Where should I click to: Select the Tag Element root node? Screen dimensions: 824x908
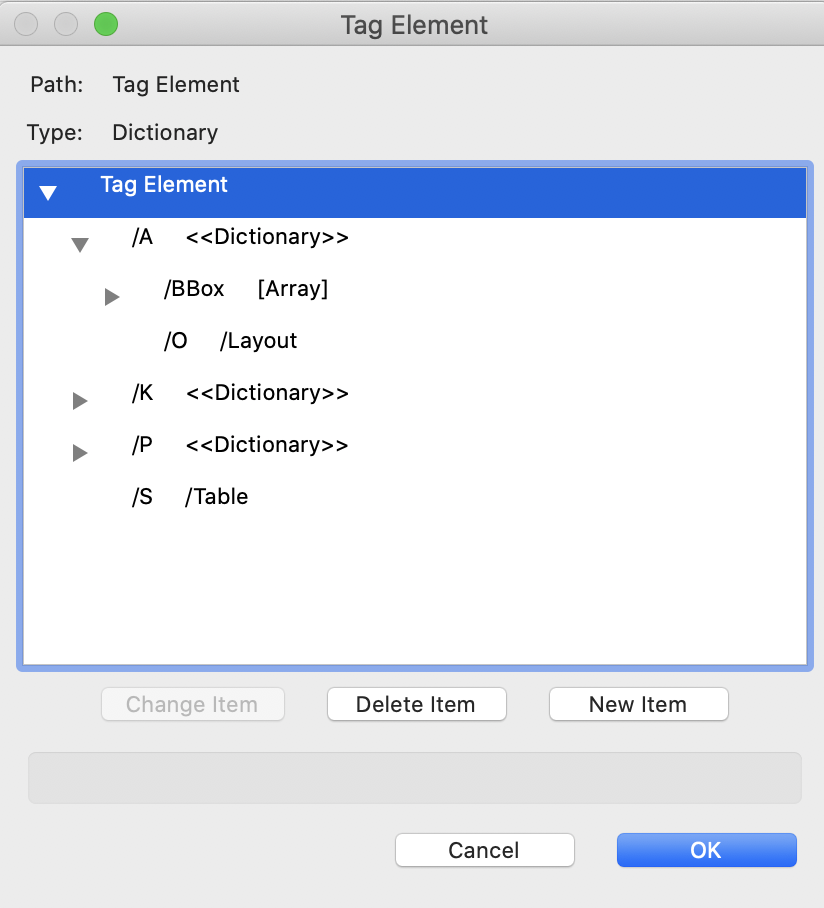163,184
